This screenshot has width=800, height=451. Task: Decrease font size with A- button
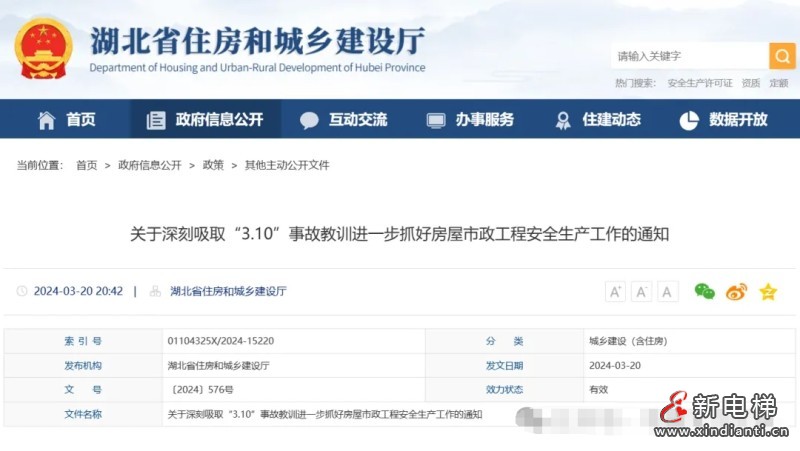click(x=641, y=292)
